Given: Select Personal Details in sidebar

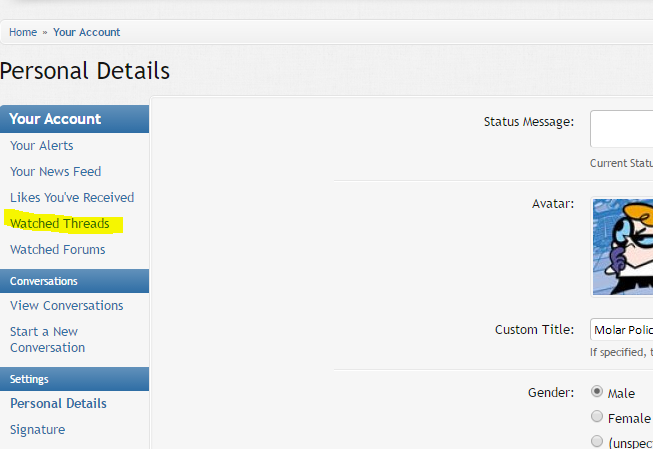Looking at the screenshot, I should click(58, 404).
